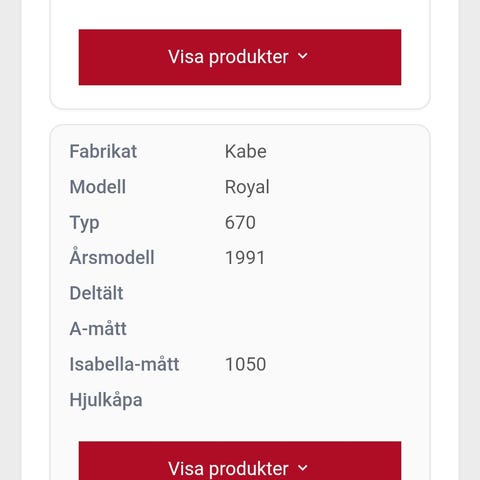The image size is (480, 480).
Task: Expand the chevron in the Kabe Royal card's button
Action: pyautogui.click(x=303, y=468)
